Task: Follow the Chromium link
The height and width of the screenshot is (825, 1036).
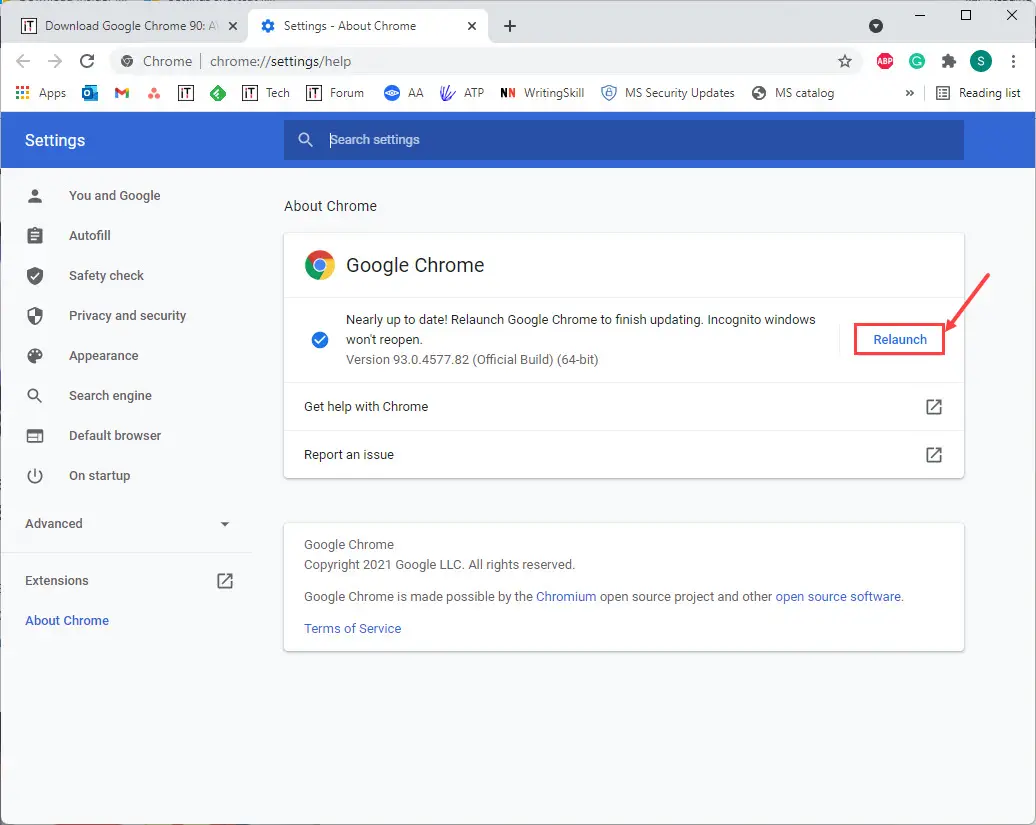Action: [x=566, y=596]
